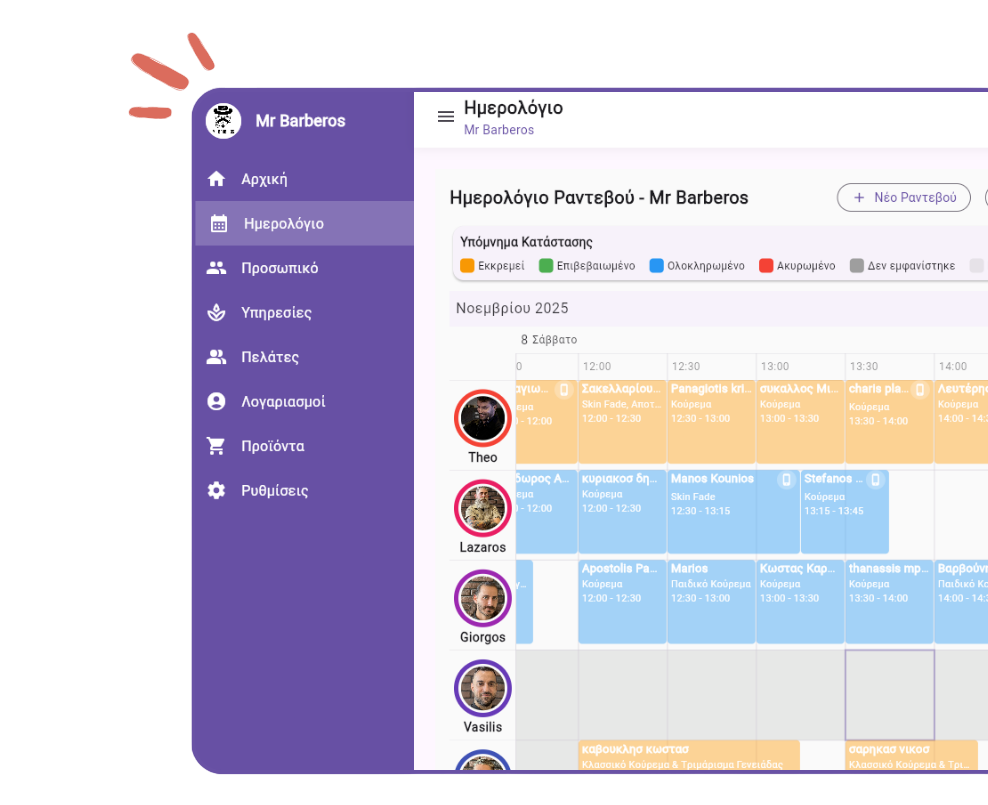The width and height of the screenshot is (988, 805).
Task: Click the orange Εκκρεμεί legend swatch
Action: (467, 265)
